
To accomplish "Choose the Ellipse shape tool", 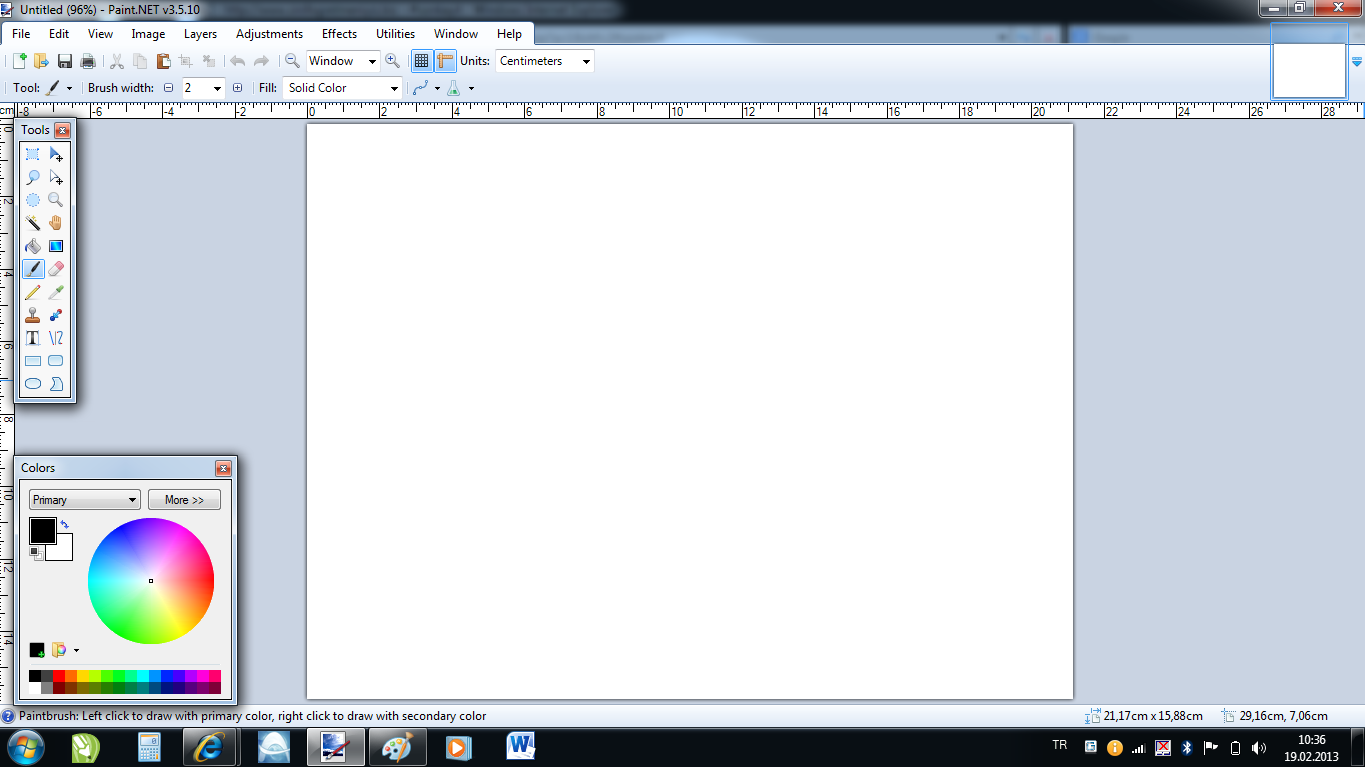I will [33, 384].
